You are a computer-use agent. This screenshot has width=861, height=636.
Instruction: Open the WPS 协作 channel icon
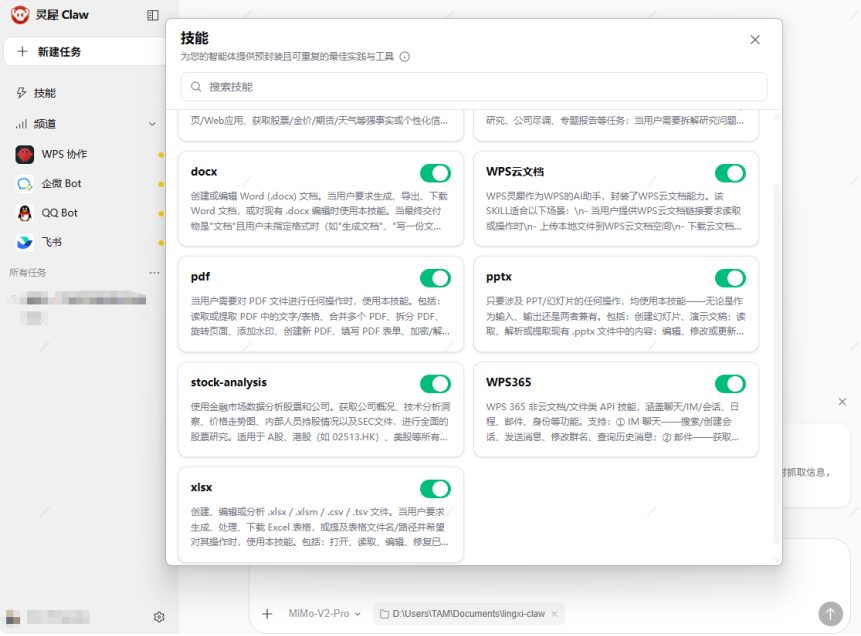click(25, 154)
